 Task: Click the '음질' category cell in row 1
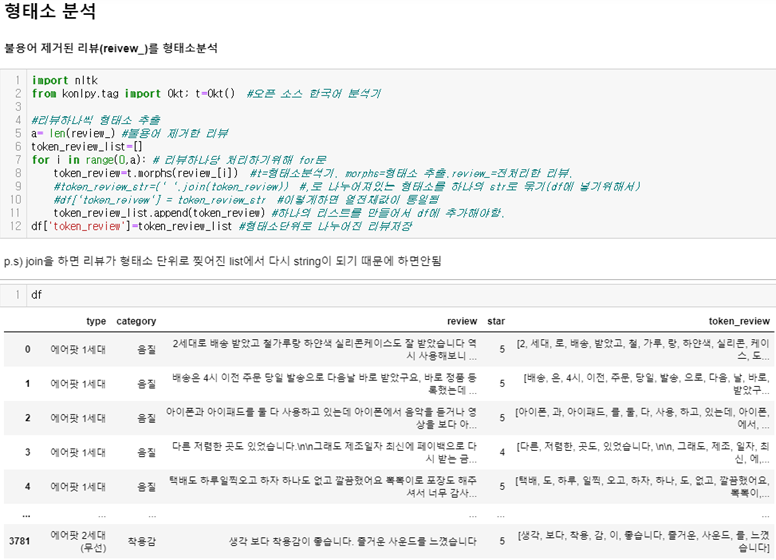(146, 383)
